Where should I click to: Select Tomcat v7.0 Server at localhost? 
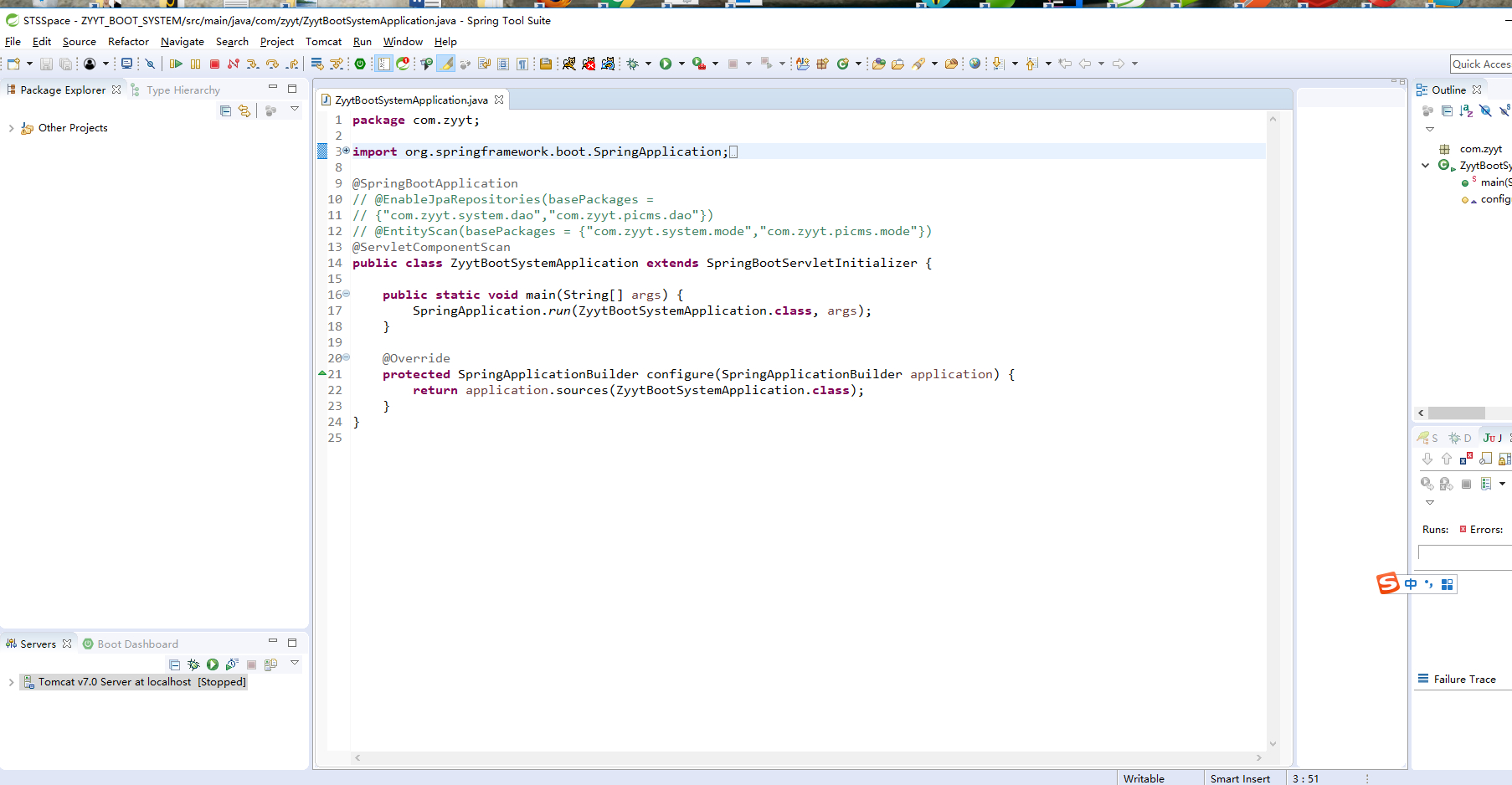(134, 682)
